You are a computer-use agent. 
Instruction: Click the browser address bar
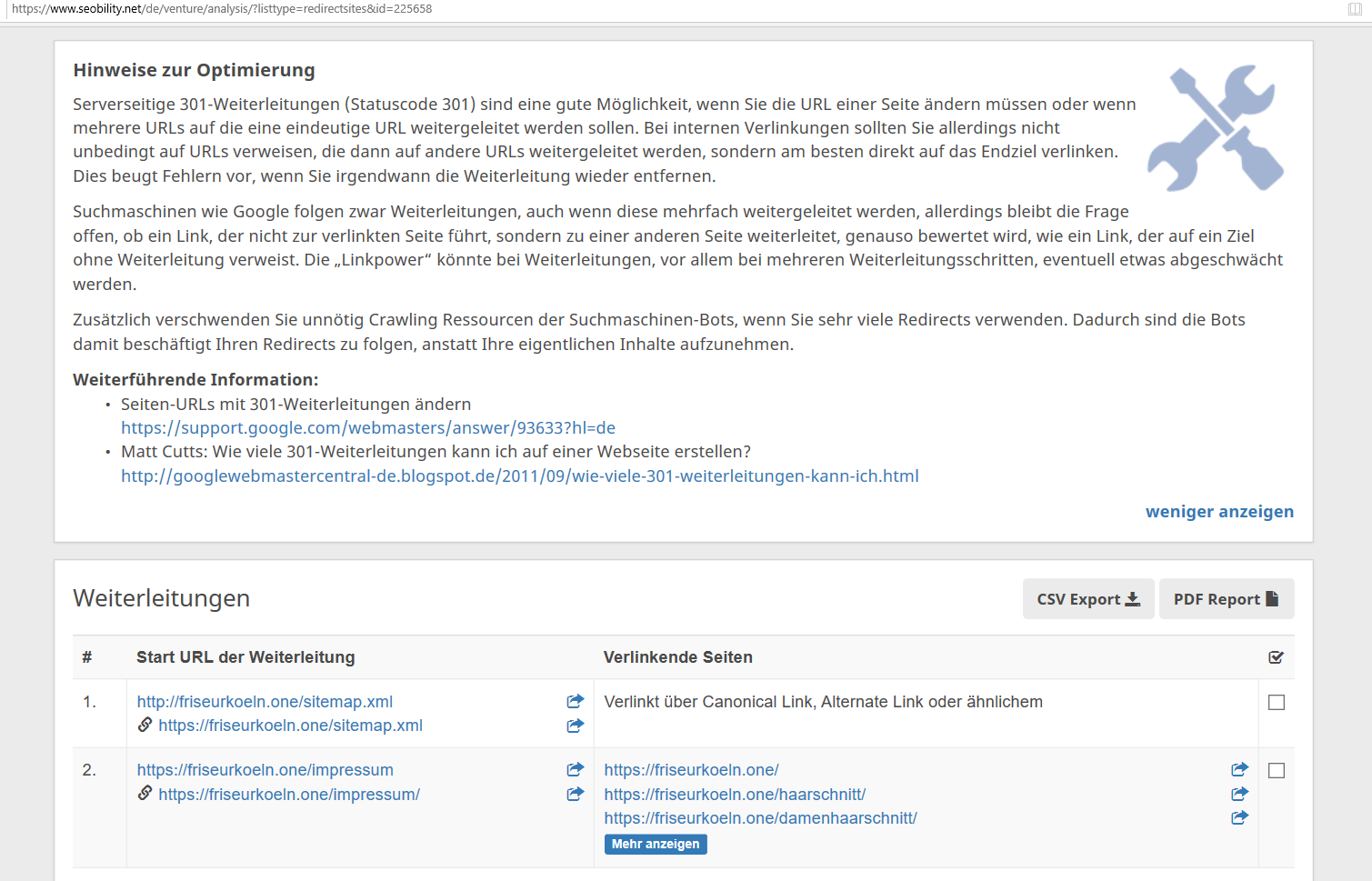[364, 9]
